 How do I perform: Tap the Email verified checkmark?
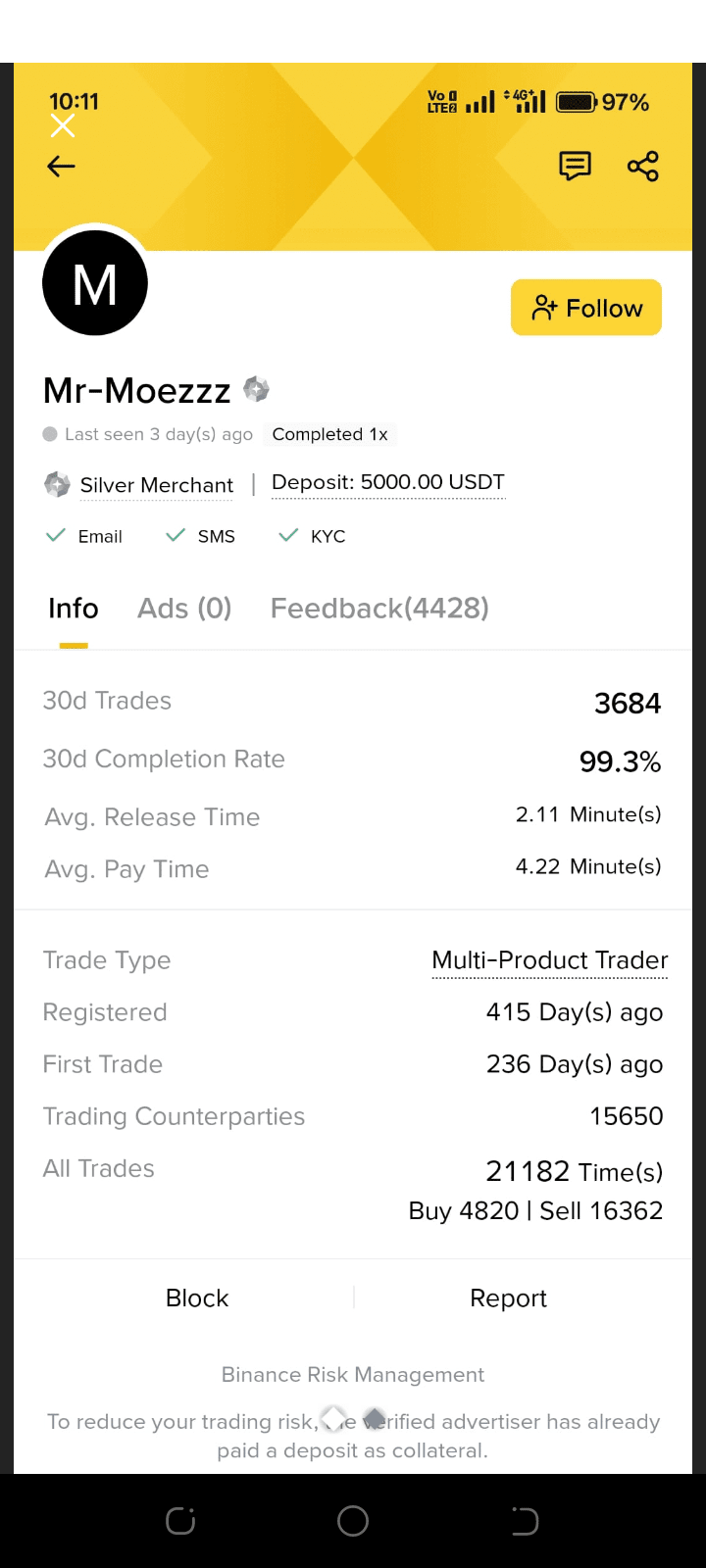point(56,535)
